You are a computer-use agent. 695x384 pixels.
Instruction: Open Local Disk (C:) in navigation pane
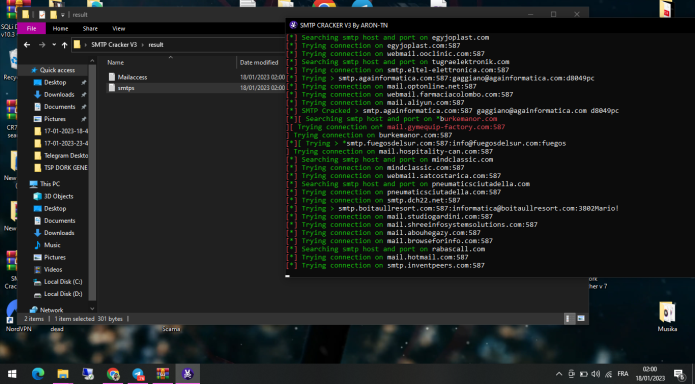coord(62,282)
